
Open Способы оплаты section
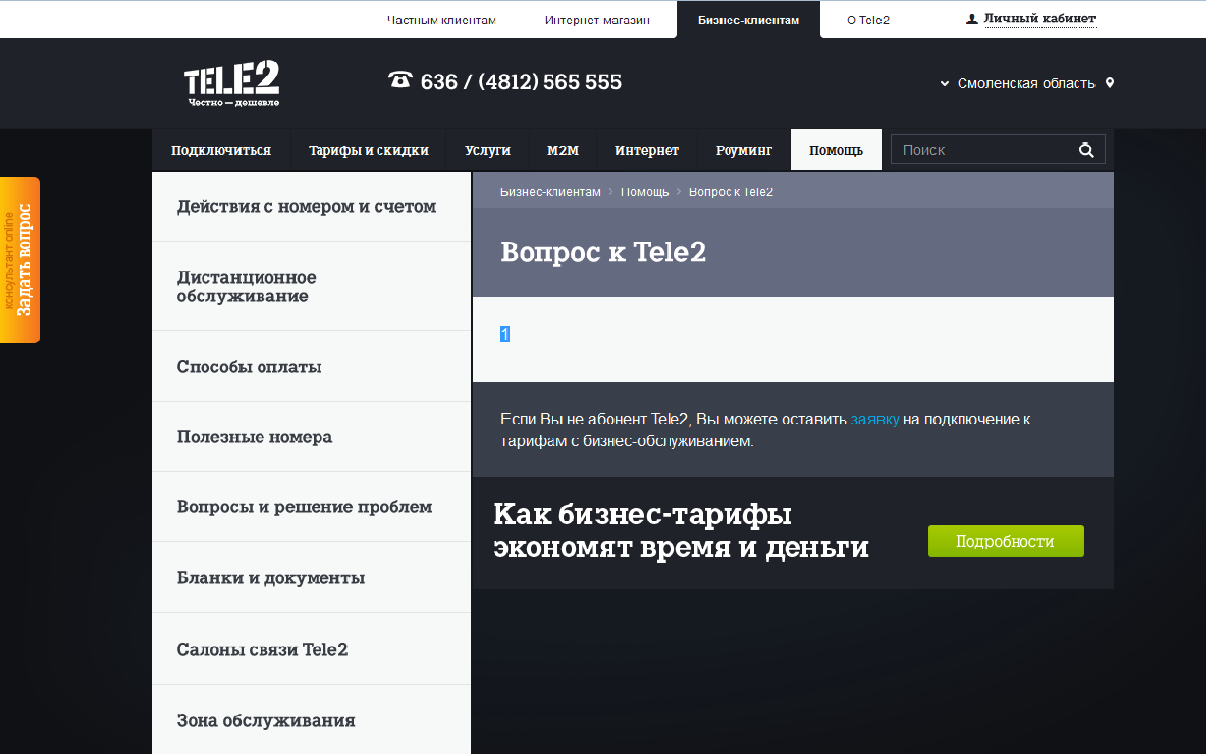click(311, 366)
